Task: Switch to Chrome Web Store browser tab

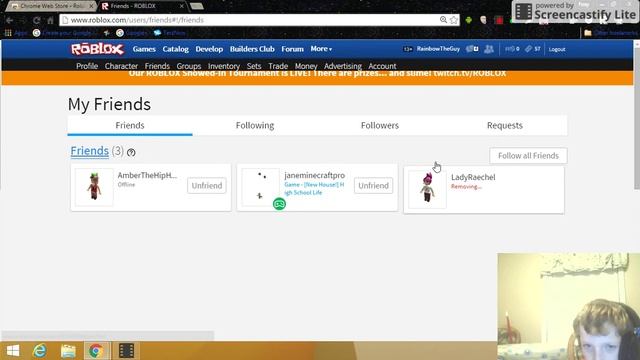Action: [x=51, y=6]
